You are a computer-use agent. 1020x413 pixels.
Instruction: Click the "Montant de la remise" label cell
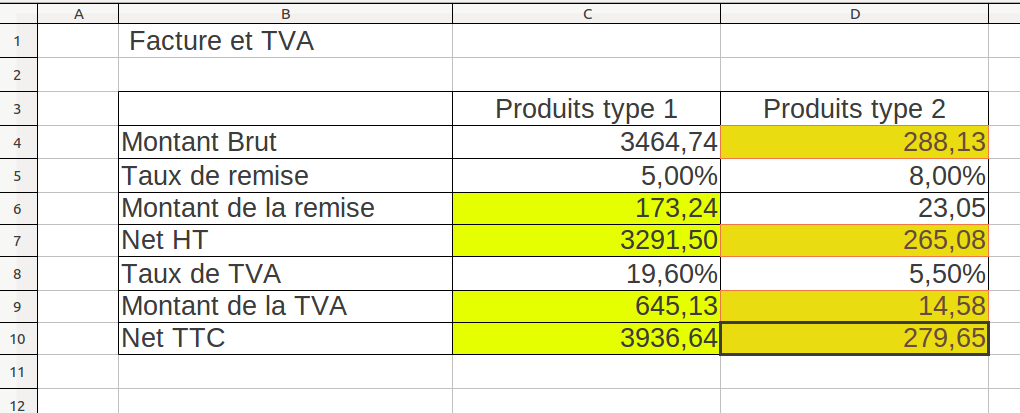click(x=285, y=208)
